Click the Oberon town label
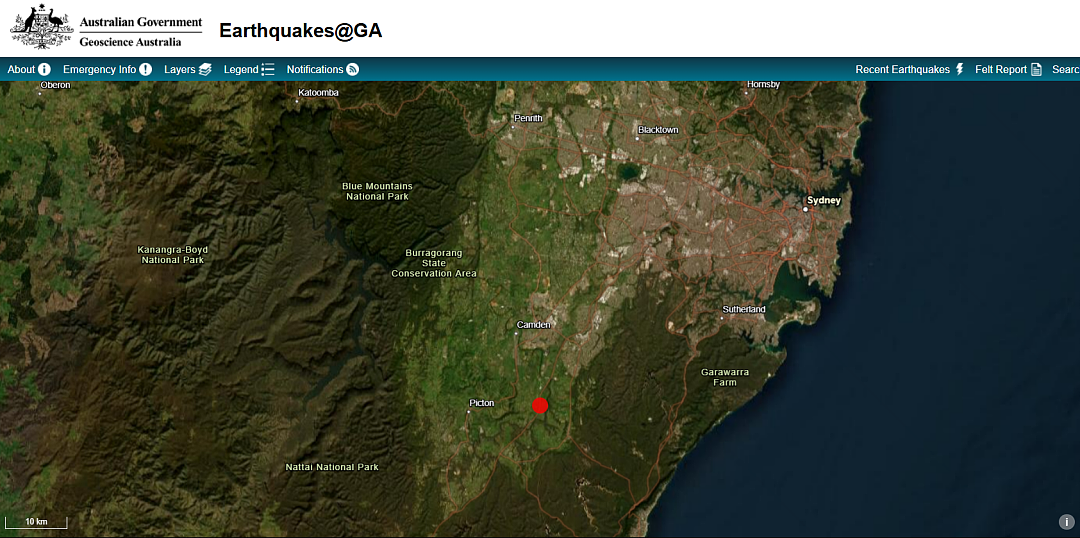This screenshot has height=538, width=1080. [55, 85]
